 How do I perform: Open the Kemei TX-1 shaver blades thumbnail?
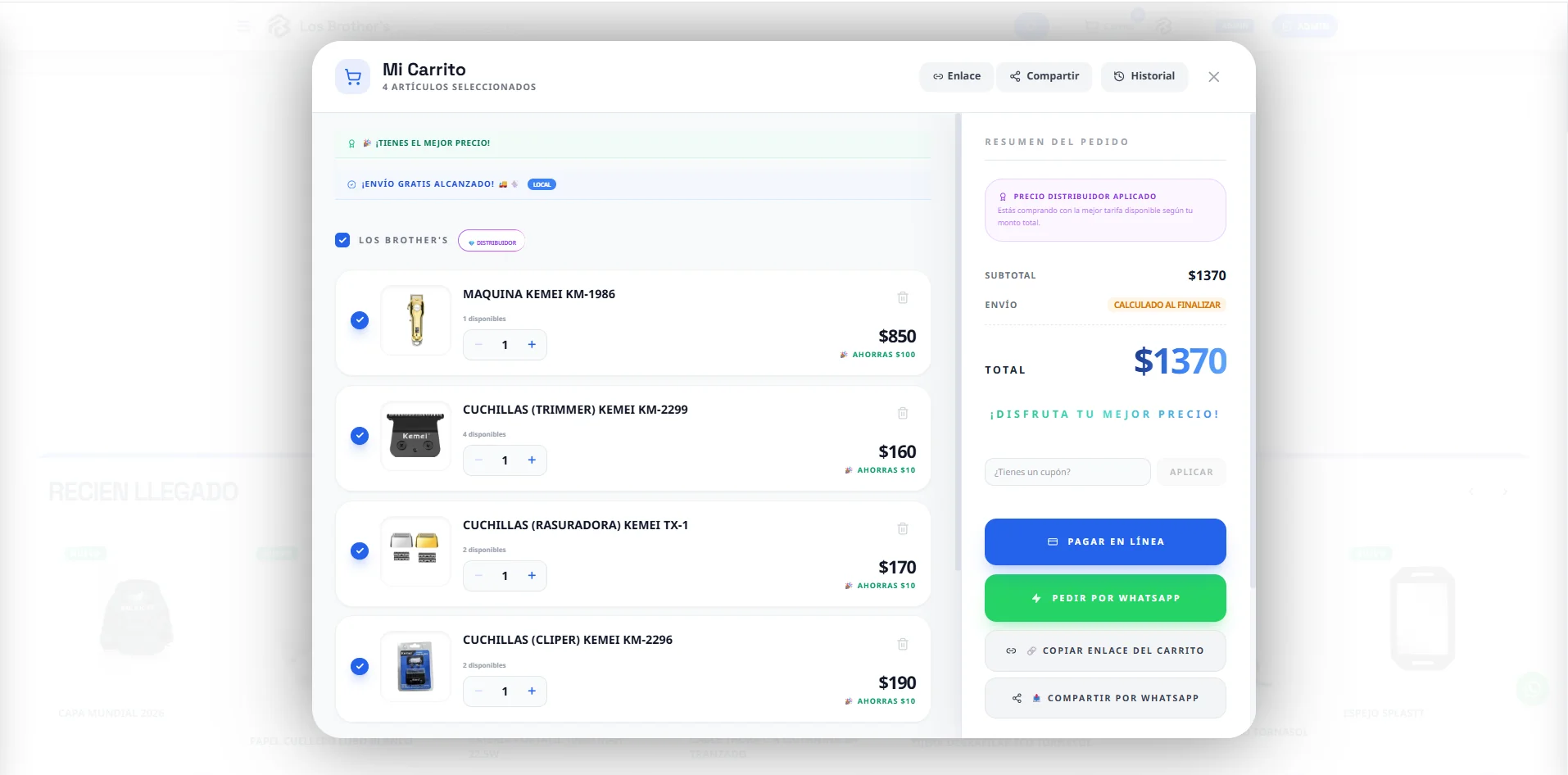(416, 551)
